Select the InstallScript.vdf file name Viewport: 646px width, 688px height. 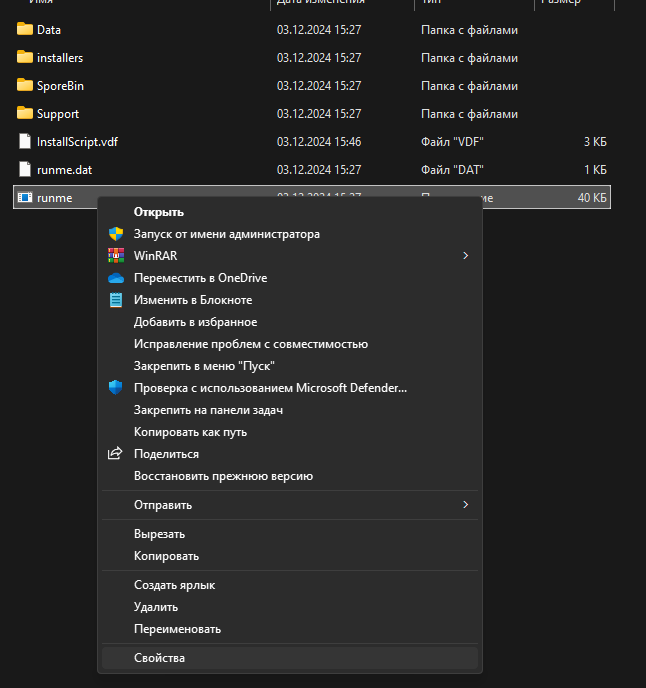click(x=77, y=142)
